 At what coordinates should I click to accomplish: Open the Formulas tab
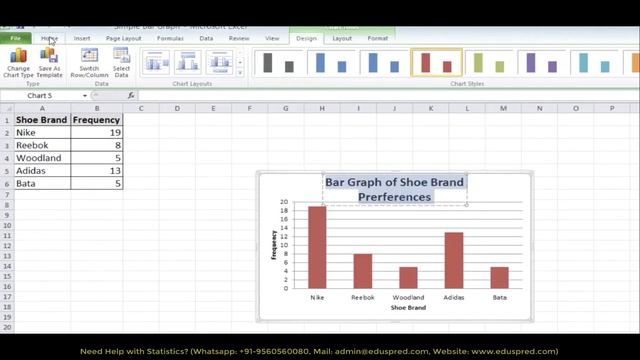click(170, 38)
